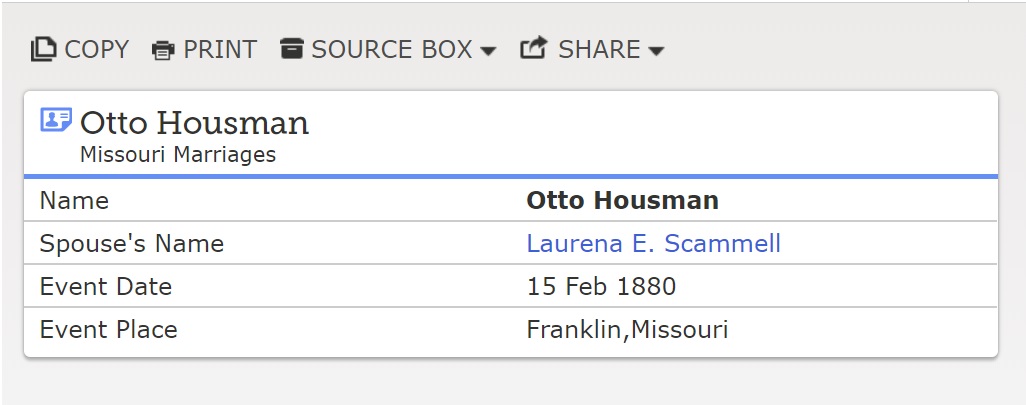Viewport: 1026px width, 405px height.
Task: Open the SHARE menu label
Action: (599, 49)
